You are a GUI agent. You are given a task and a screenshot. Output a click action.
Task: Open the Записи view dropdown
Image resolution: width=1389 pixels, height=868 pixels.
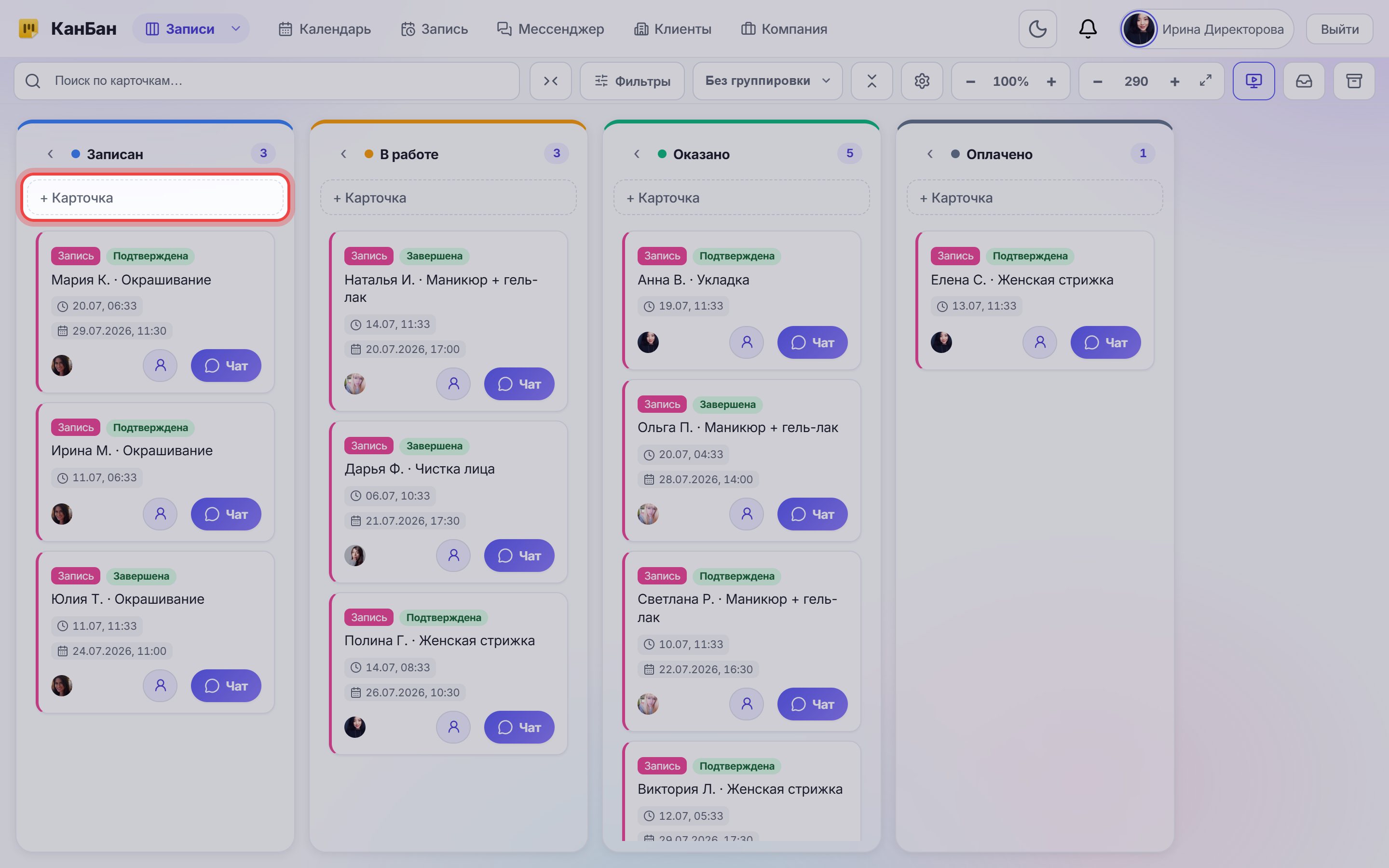235,29
